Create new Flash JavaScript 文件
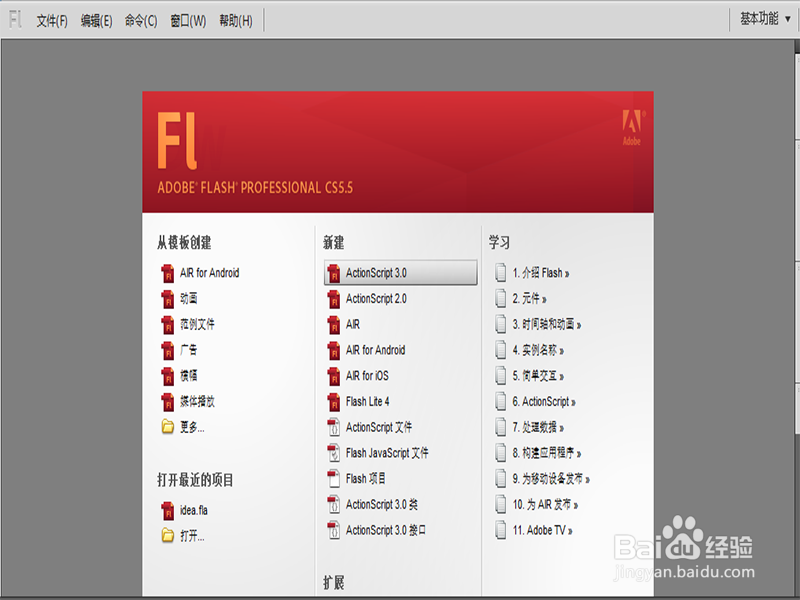 pos(387,453)
